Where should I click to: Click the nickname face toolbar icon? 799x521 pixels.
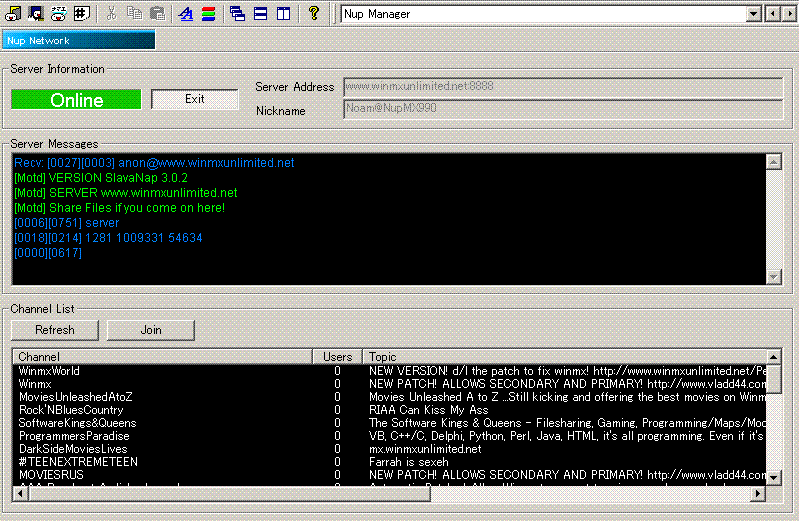[x=59, y=13]
